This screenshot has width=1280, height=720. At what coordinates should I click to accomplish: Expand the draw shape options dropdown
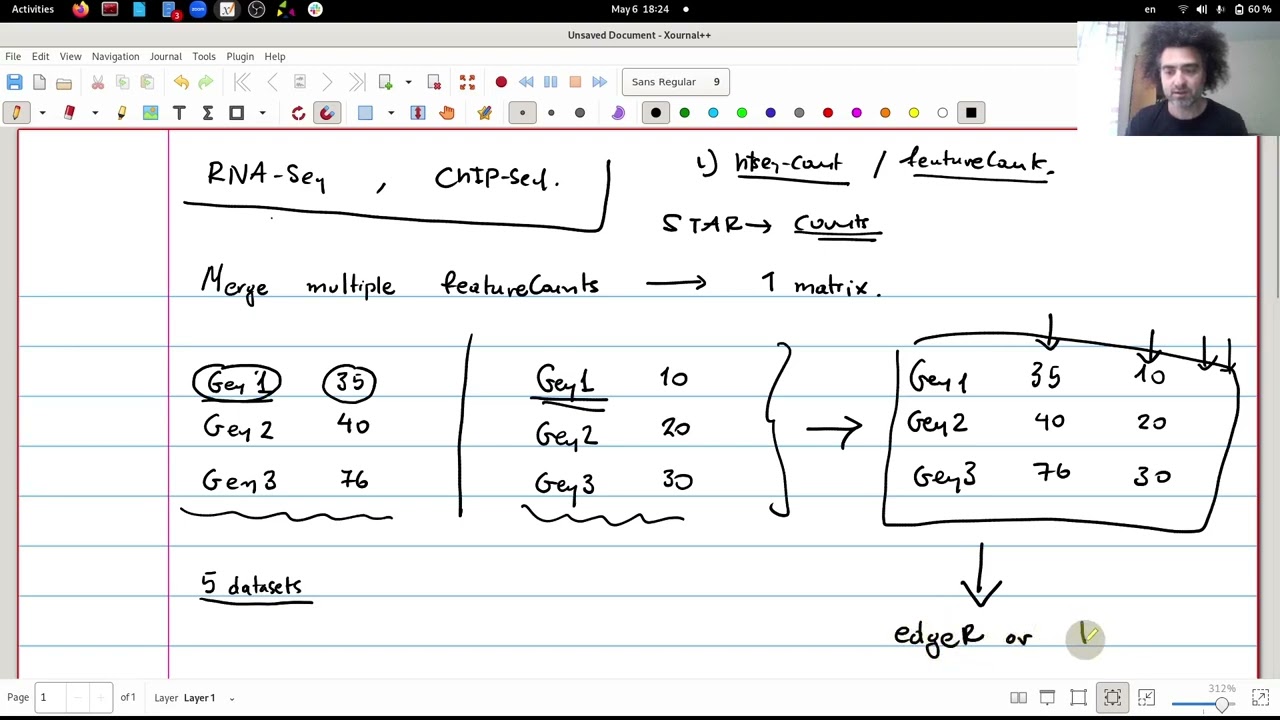point(262,113)
